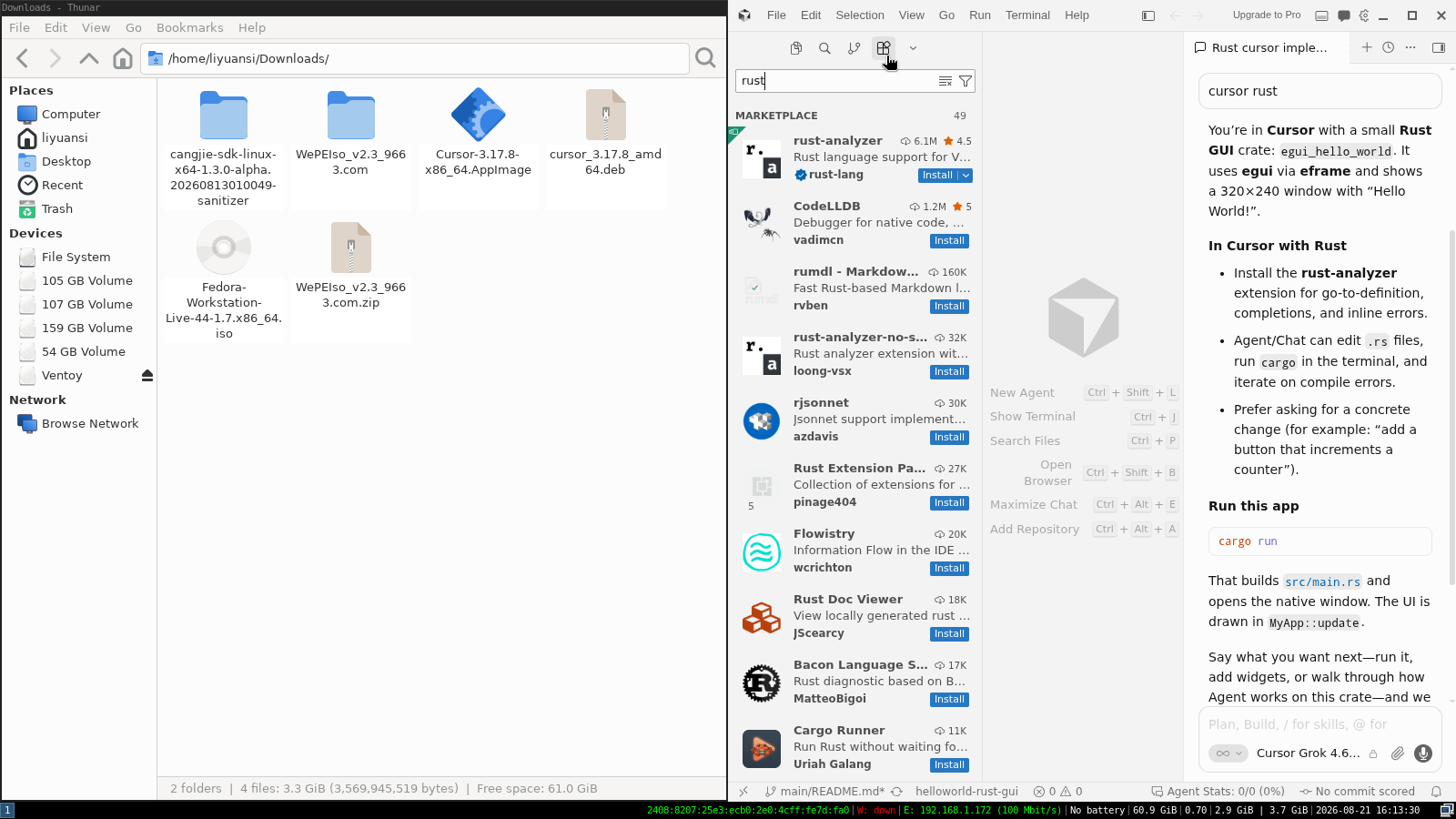Select workspace 1 indicator
The width and height of the screenshot is (1456, 819).
point(7,810)
